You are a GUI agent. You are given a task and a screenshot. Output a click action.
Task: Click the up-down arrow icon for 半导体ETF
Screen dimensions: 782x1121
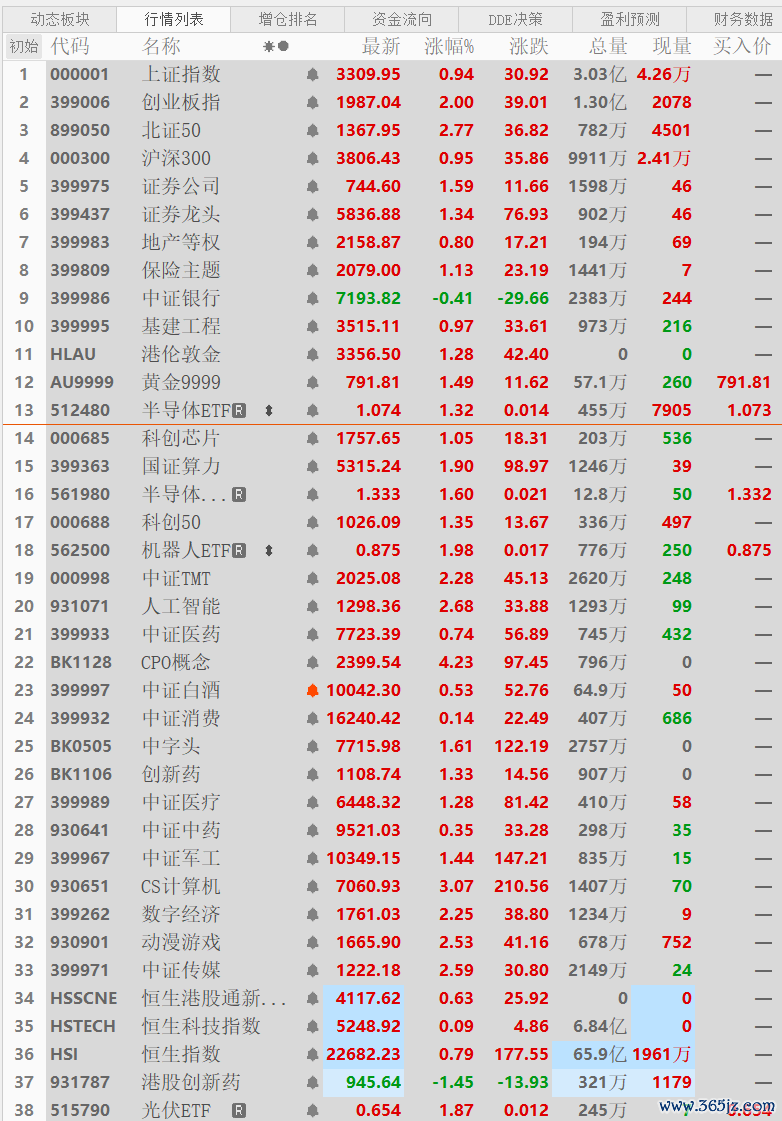(x=269, y=410)
